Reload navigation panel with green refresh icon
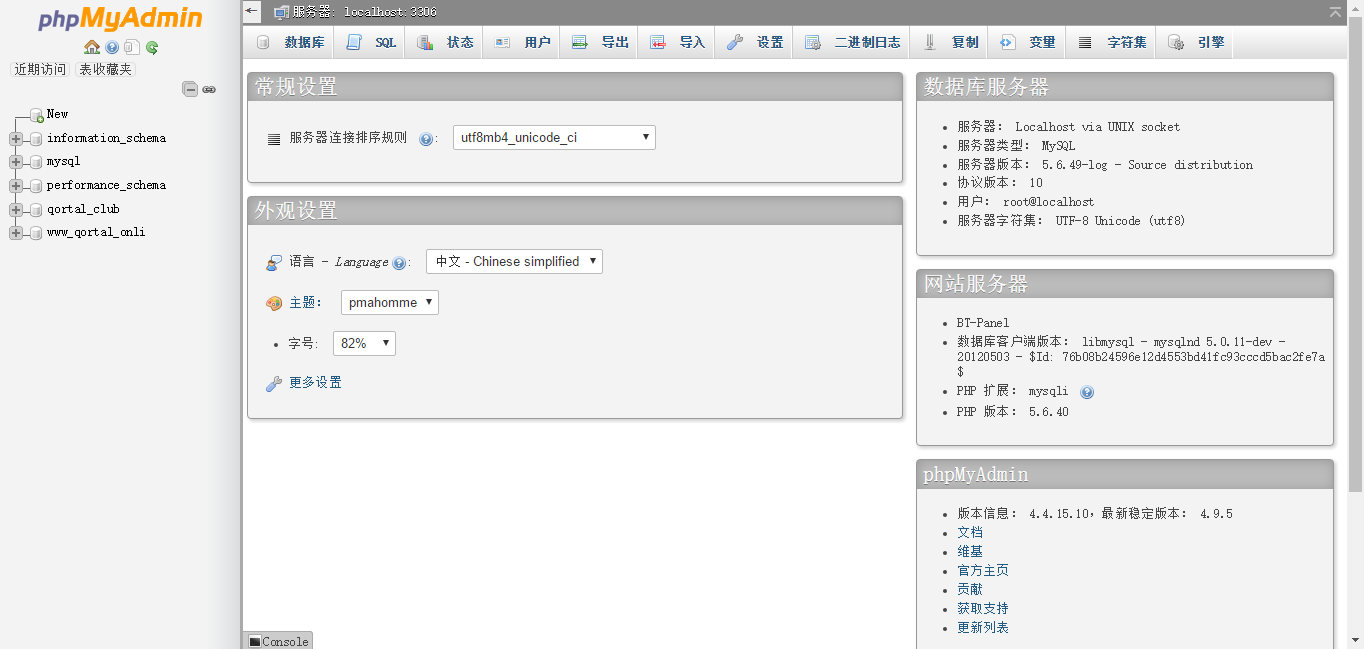The image size is (1364, 649). (x=152, y=47)
